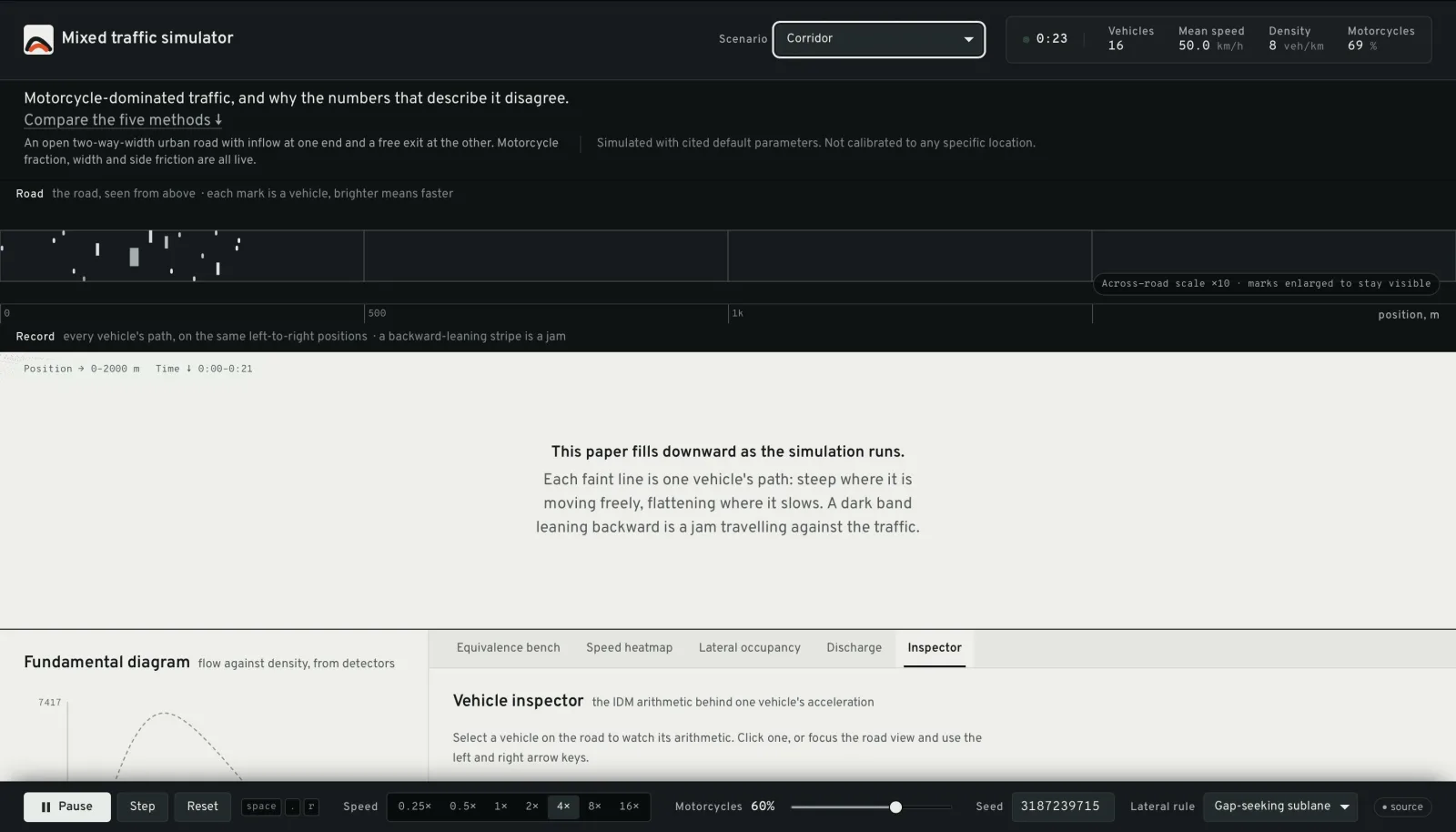The image size is (1456, 832).
Task: Open the Speed heatmap tab
Action: point(630,648)
